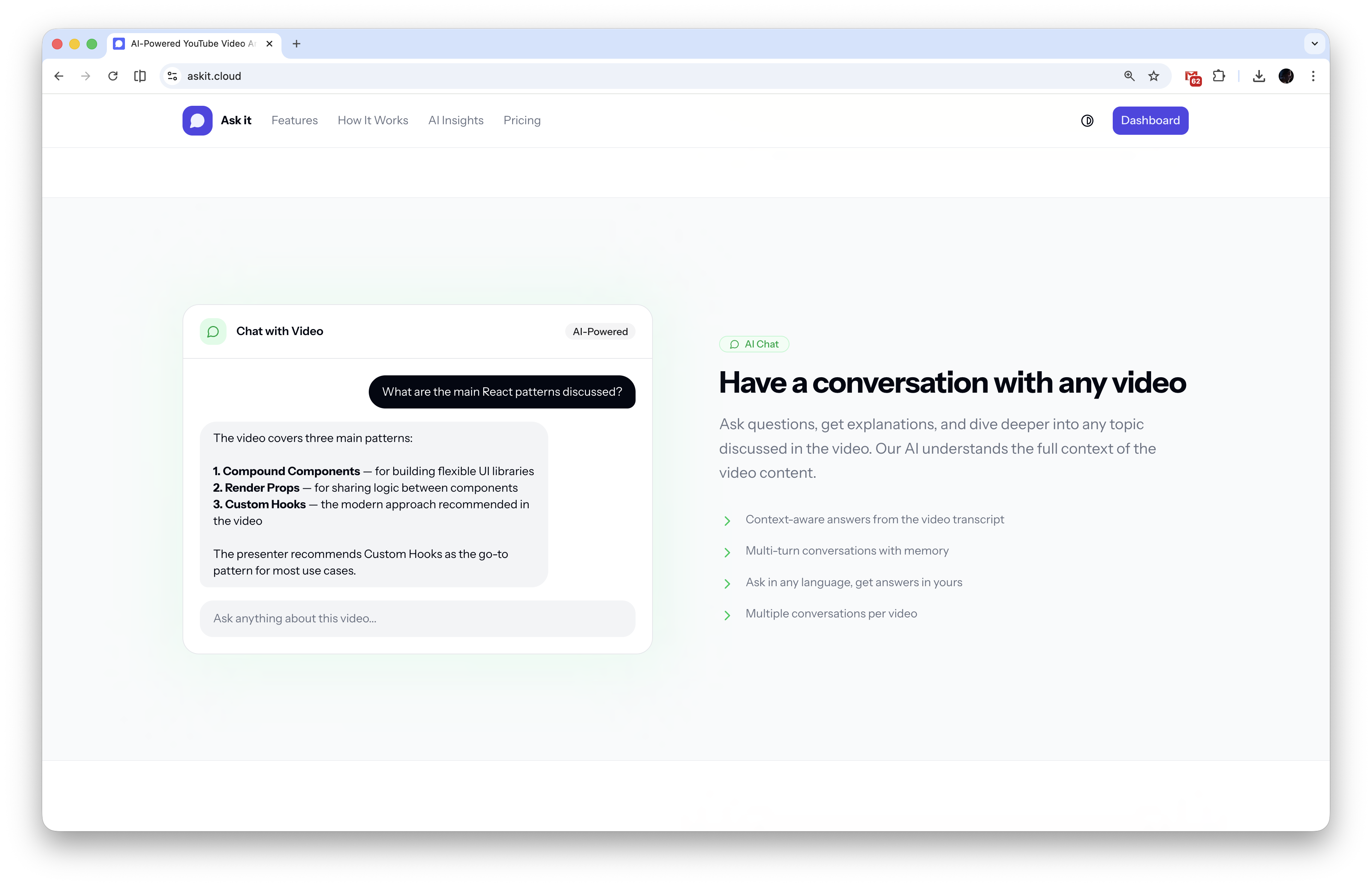Go to AI Insights

tap(456, 120)
